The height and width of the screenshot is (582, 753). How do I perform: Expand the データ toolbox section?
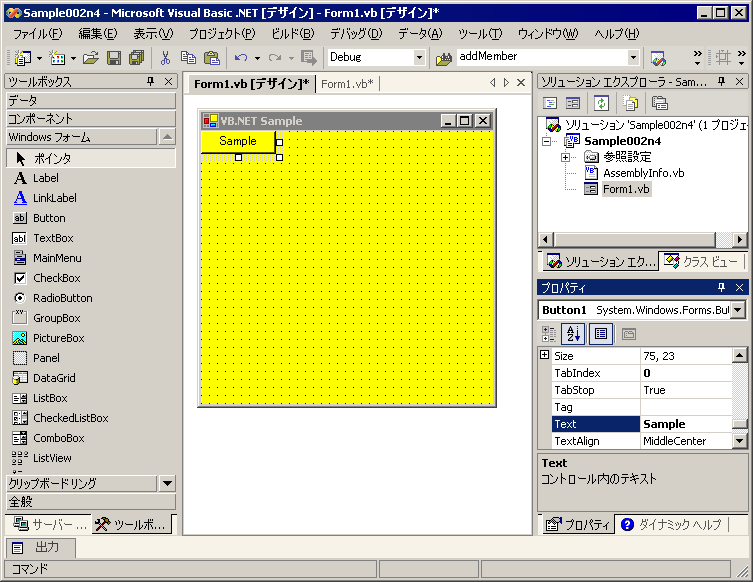(91, 100)
